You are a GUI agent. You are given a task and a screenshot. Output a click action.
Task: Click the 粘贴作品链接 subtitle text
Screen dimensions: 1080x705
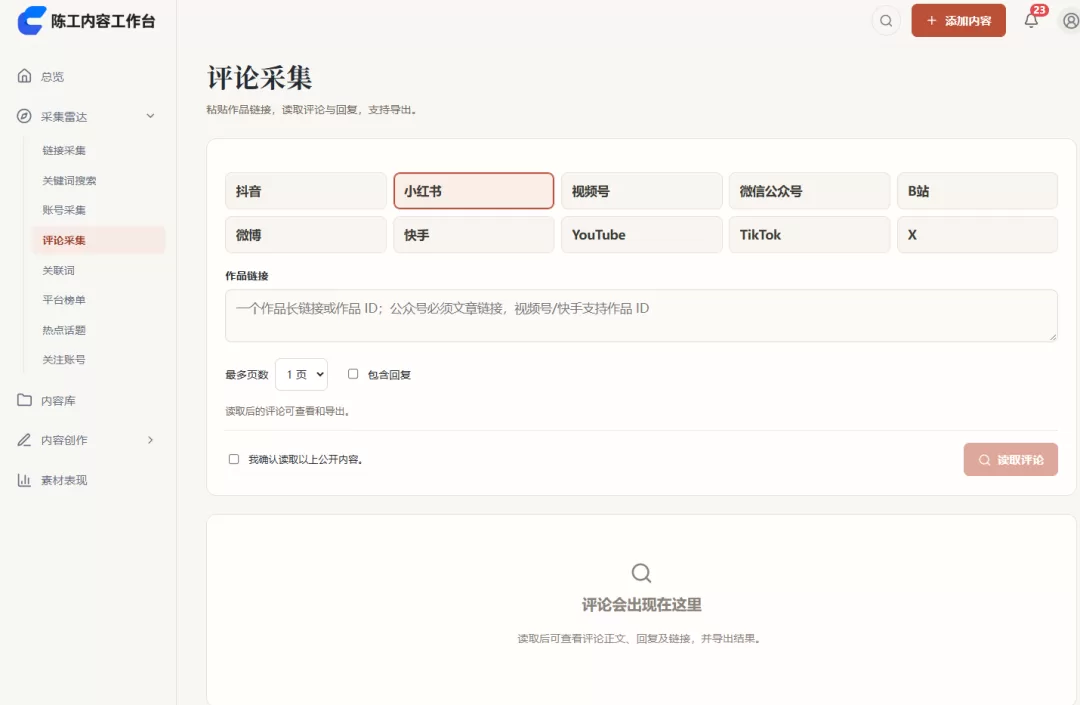tap(313, 109)
